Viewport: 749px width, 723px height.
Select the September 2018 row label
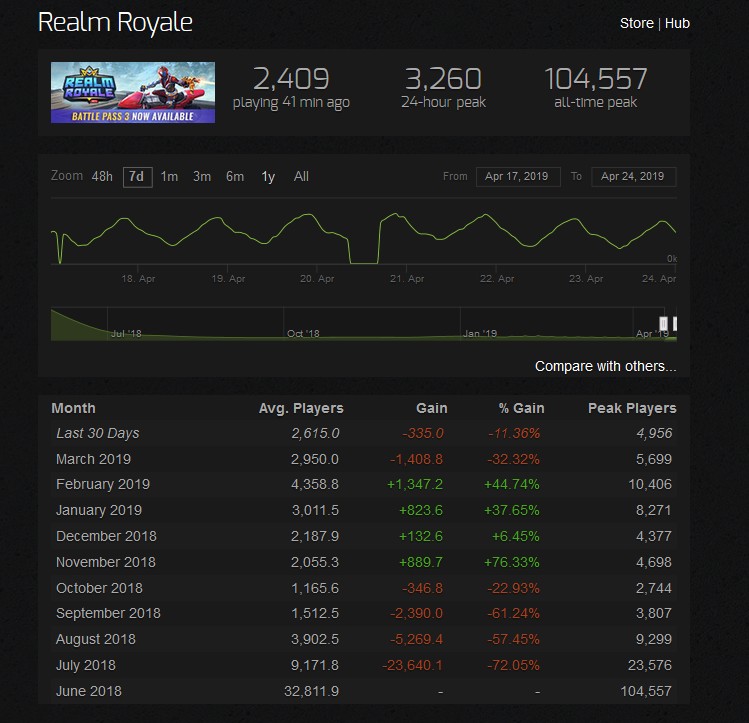pyautogui.click(x=108, y=613)
